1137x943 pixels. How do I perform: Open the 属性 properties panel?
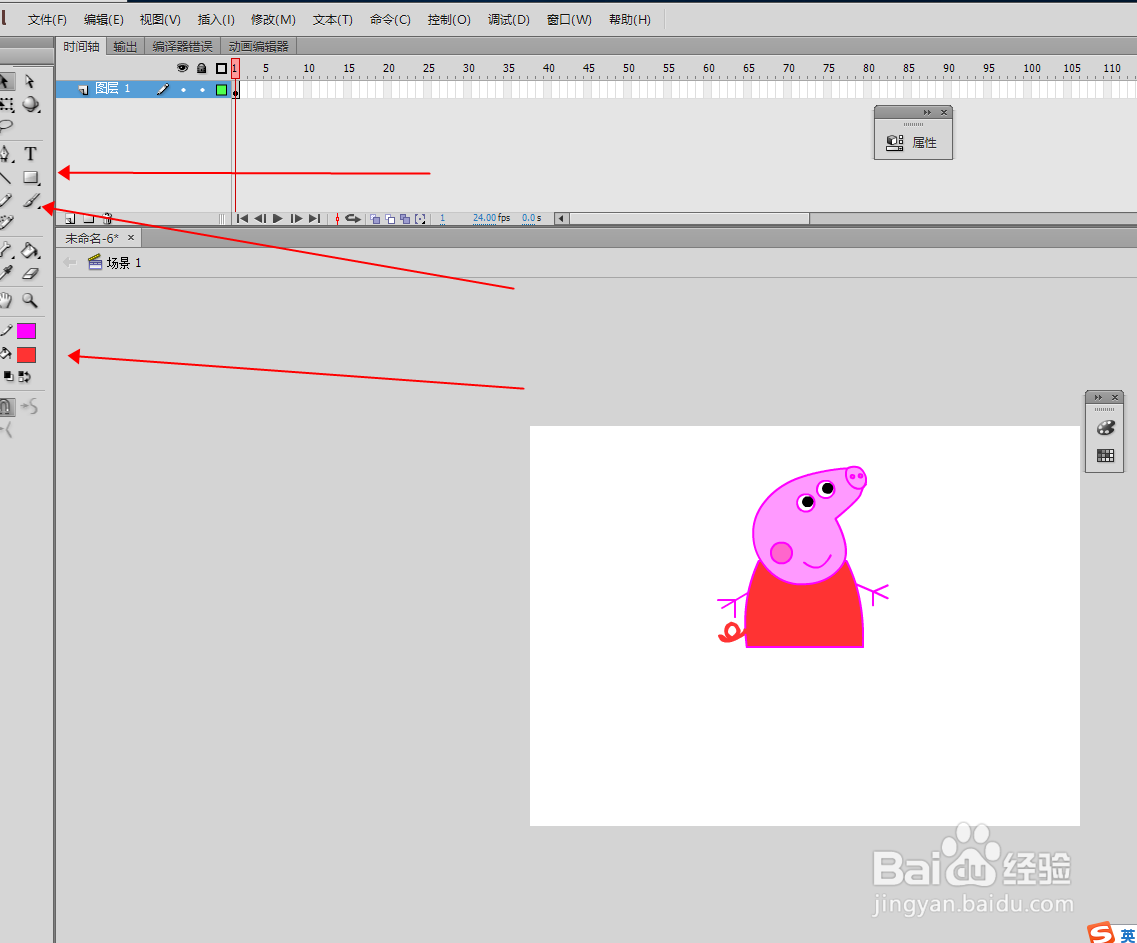pyautogui.click(x=913, y=143)
